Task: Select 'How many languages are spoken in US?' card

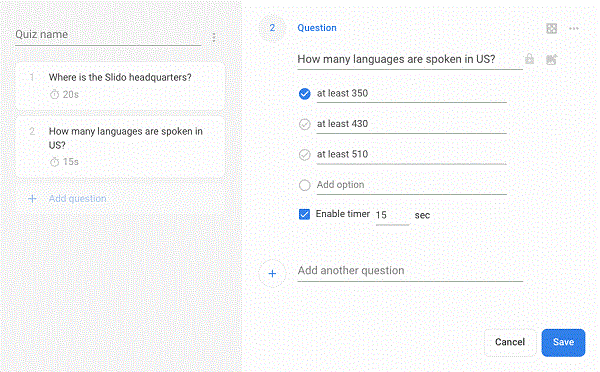Action: tap(120, 147)
